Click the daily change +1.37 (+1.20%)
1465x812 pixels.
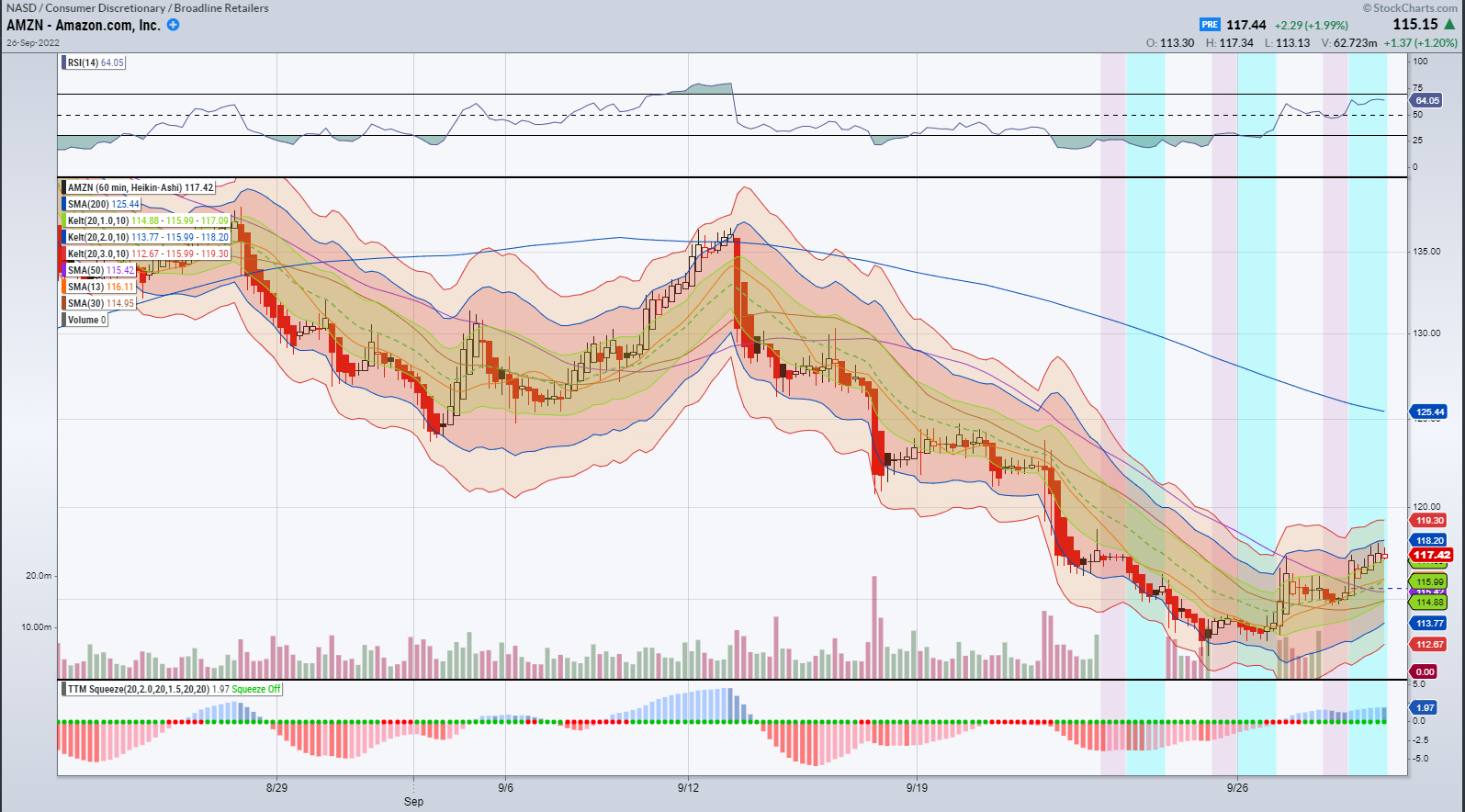point(1421,43)
